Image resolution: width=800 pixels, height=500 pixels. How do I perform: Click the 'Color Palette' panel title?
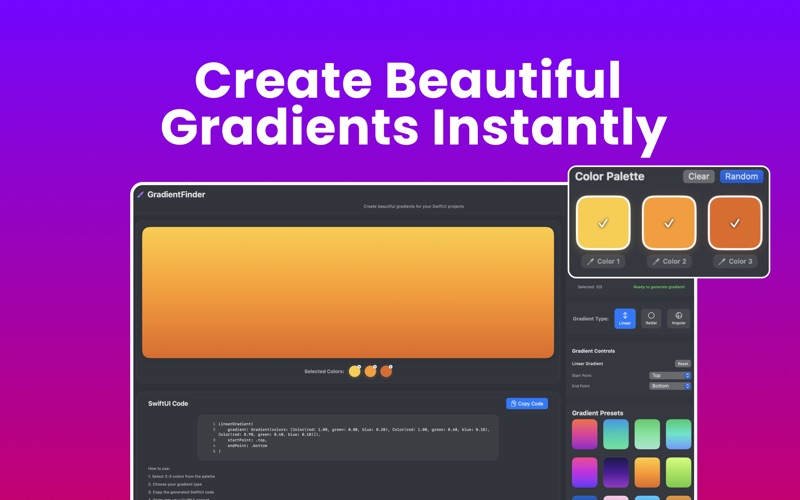pos(609,177)
